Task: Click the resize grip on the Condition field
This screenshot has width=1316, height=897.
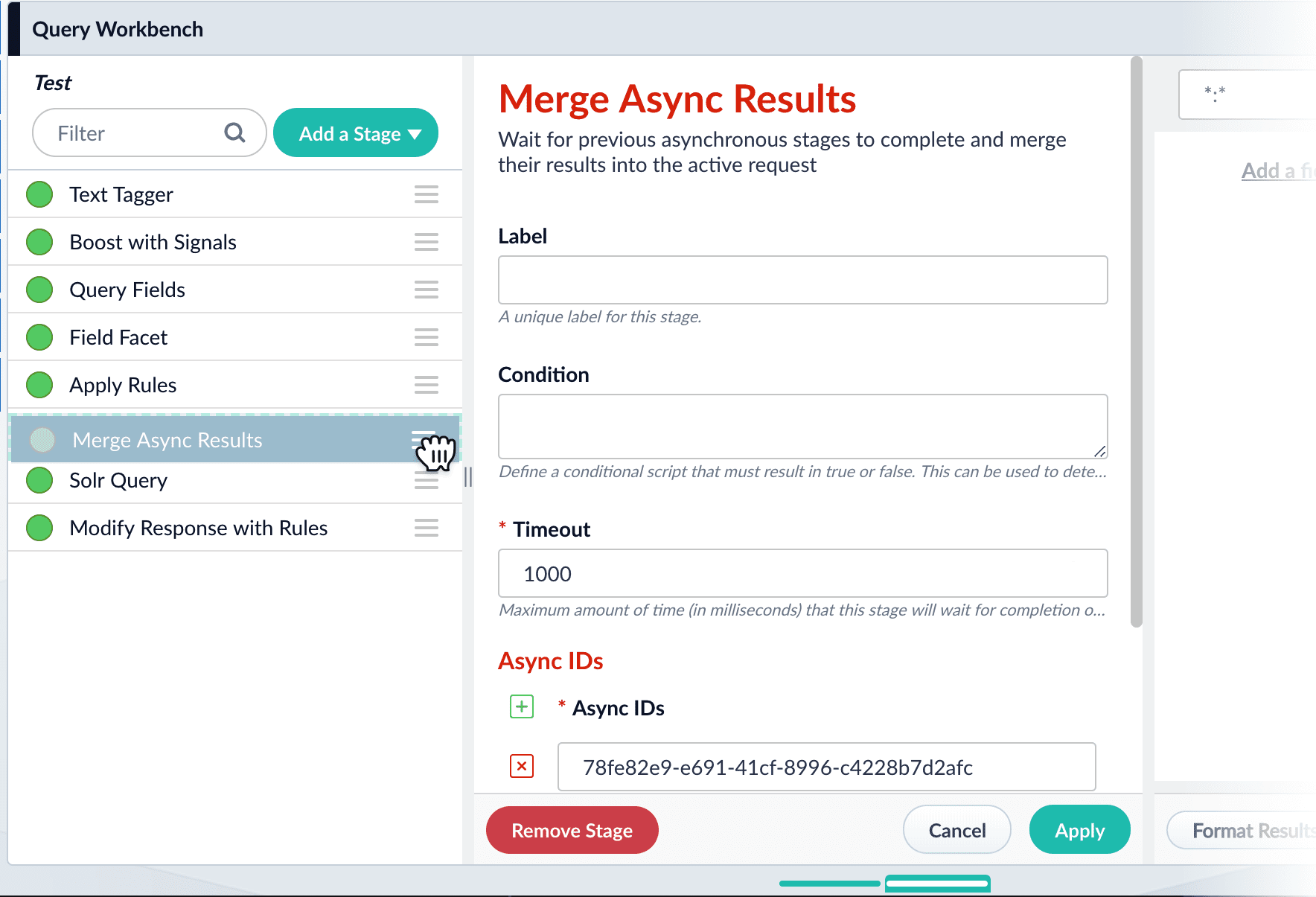Action: [x=1100, y=451]
